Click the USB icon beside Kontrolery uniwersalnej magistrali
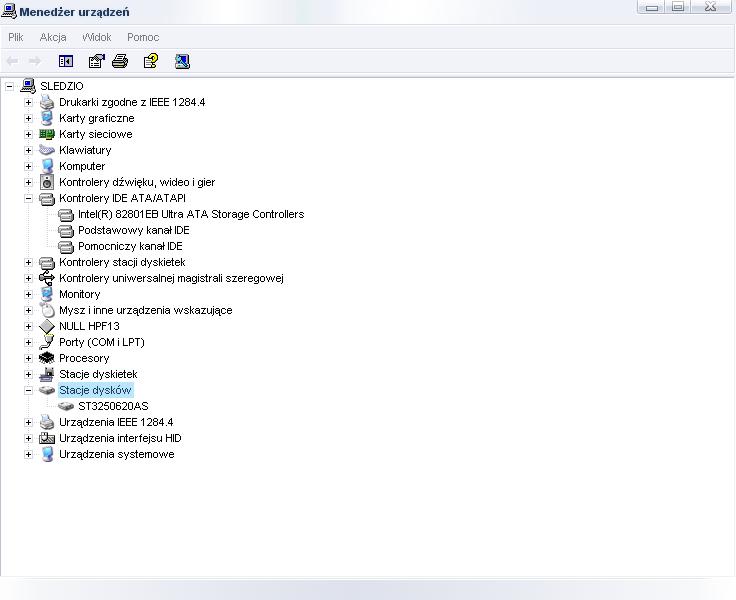The image size is (736, 600). [47, 278]
